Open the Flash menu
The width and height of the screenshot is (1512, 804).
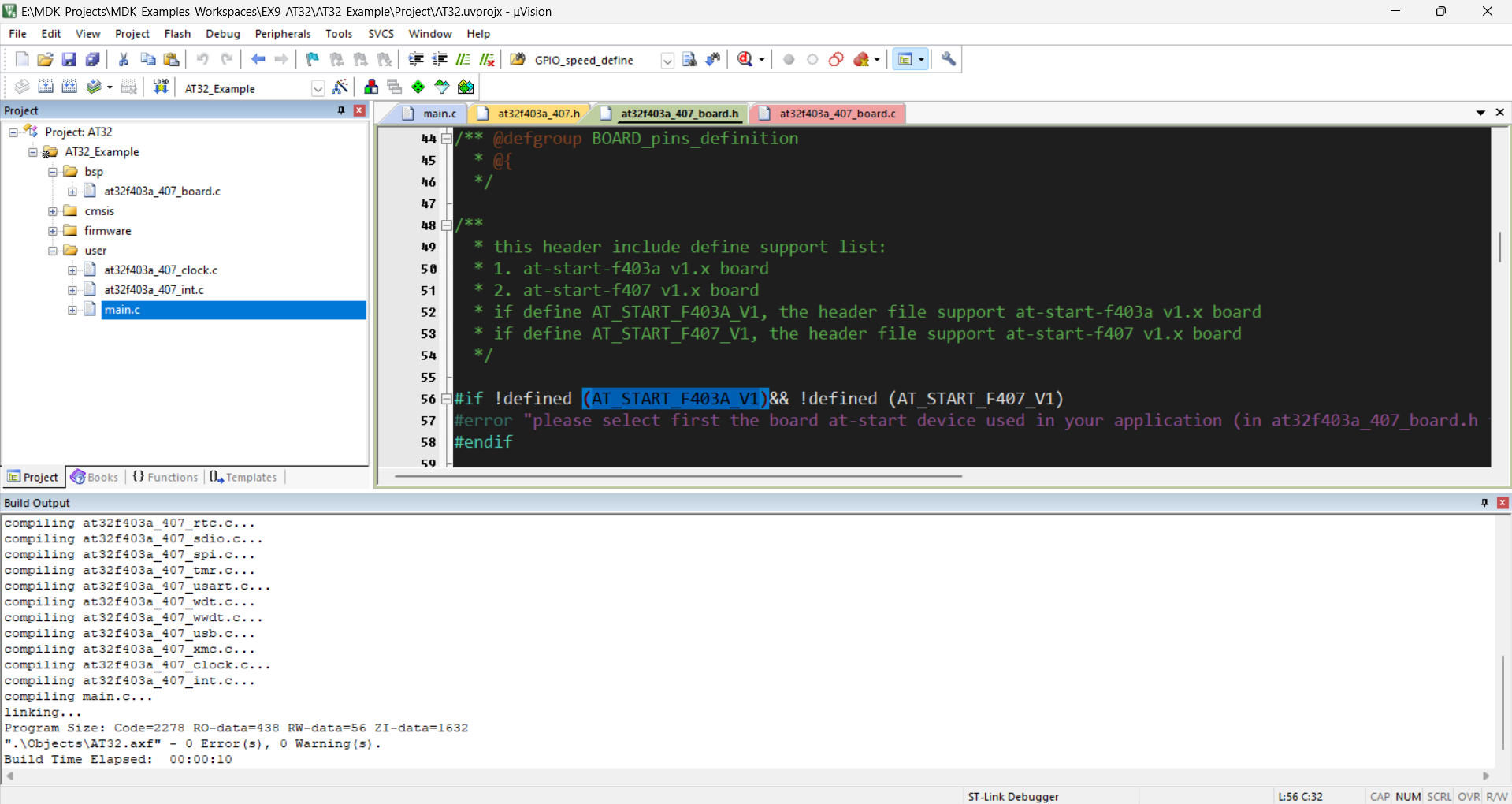coord(177,34)
